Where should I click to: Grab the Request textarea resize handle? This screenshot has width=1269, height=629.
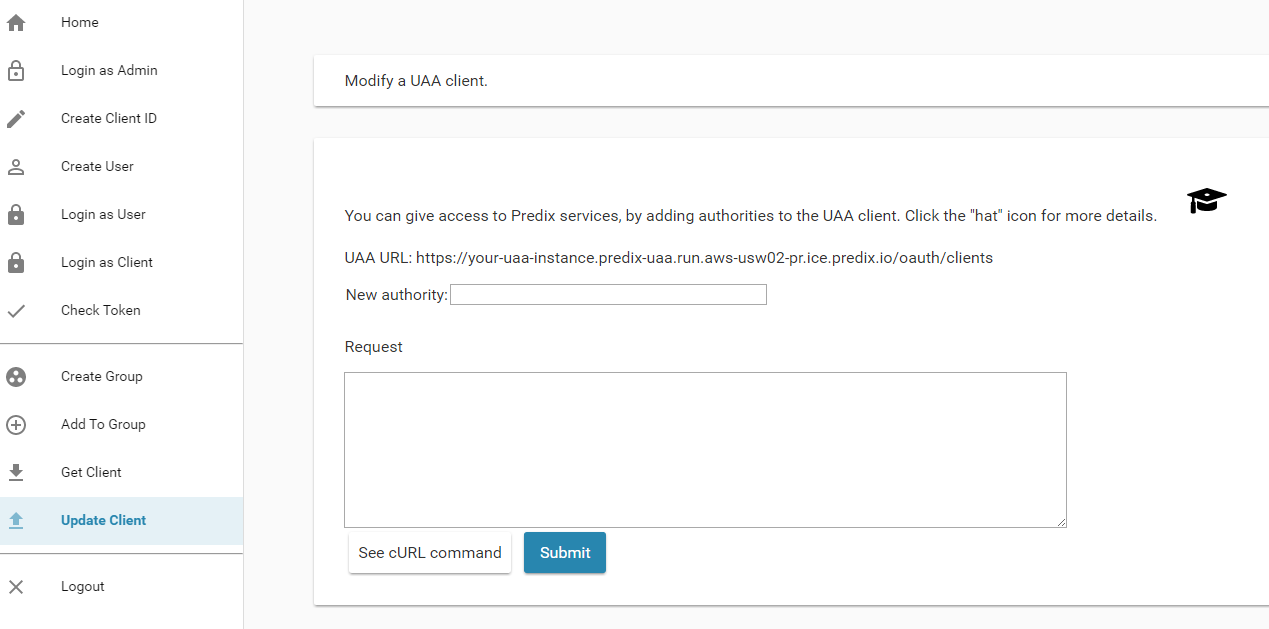[1061, 521]
